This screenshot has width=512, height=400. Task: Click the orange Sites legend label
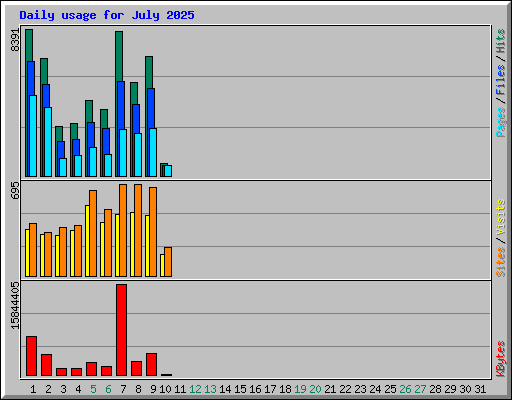500,262
